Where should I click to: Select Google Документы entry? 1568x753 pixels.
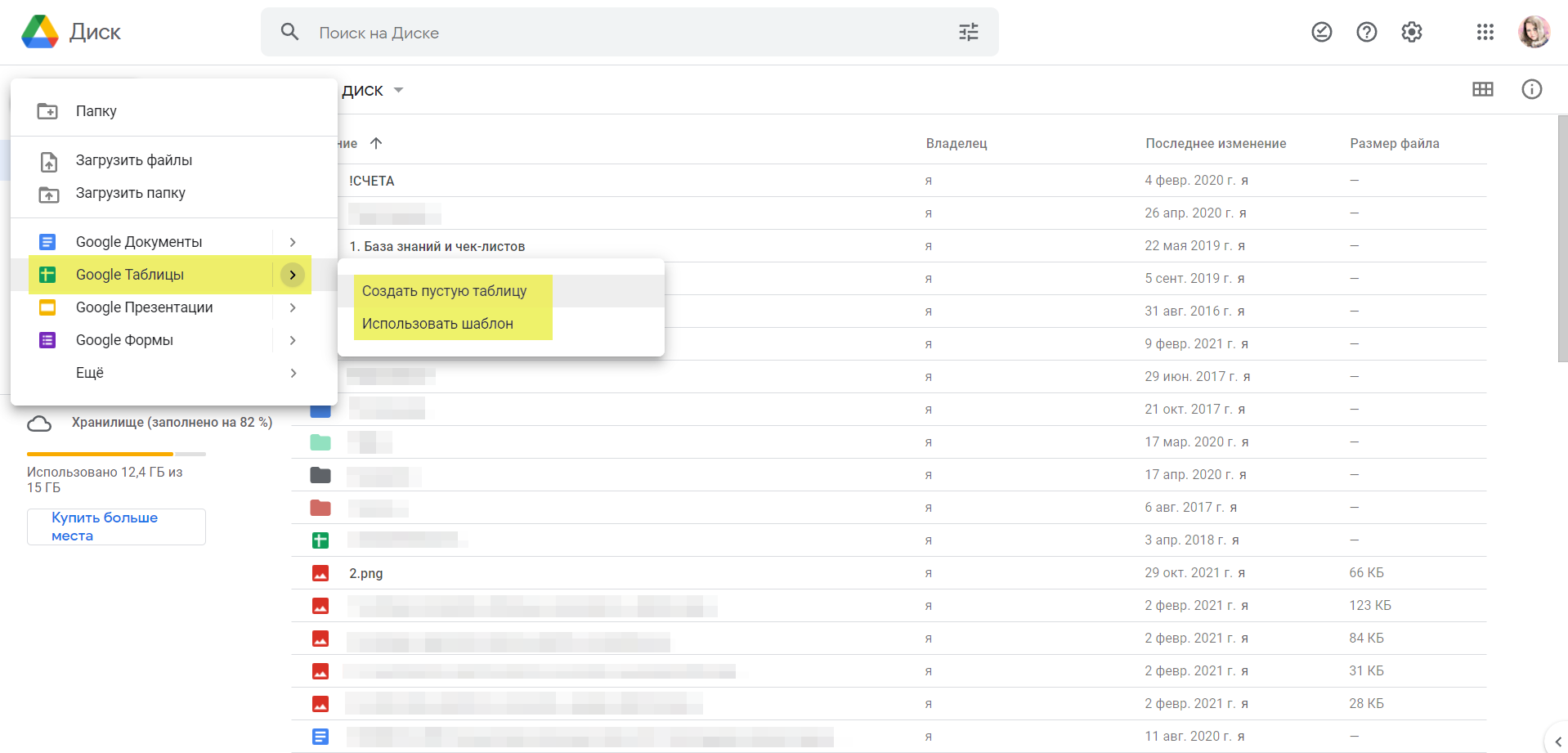(x=174, y=242)
